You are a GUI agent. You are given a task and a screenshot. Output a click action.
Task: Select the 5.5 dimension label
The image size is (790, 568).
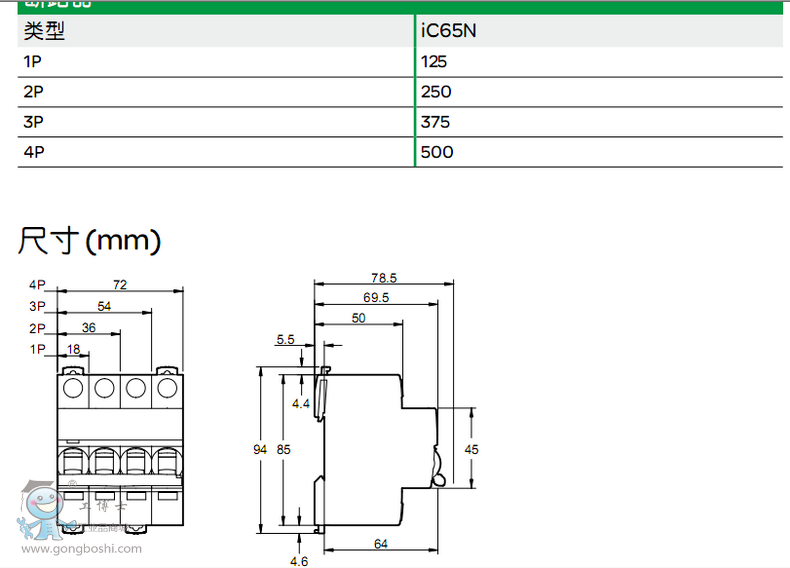pos(285,340)
